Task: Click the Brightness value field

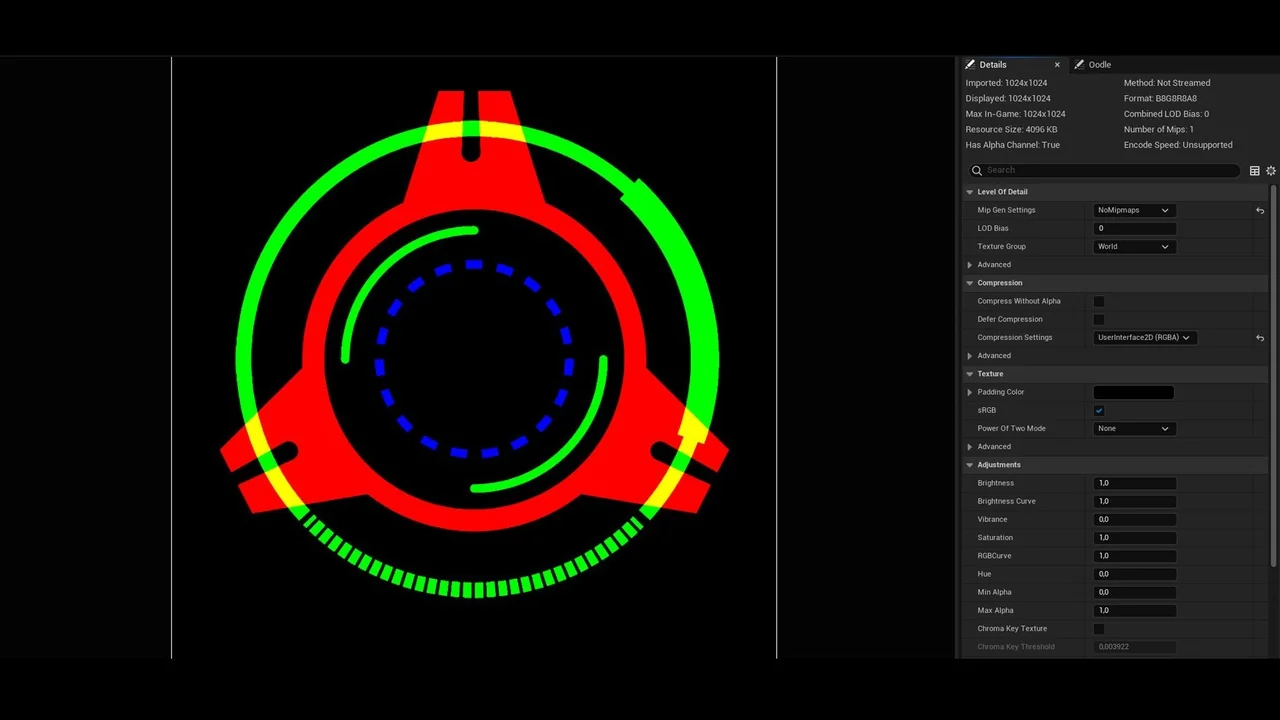Action: tap(1135, 483)
